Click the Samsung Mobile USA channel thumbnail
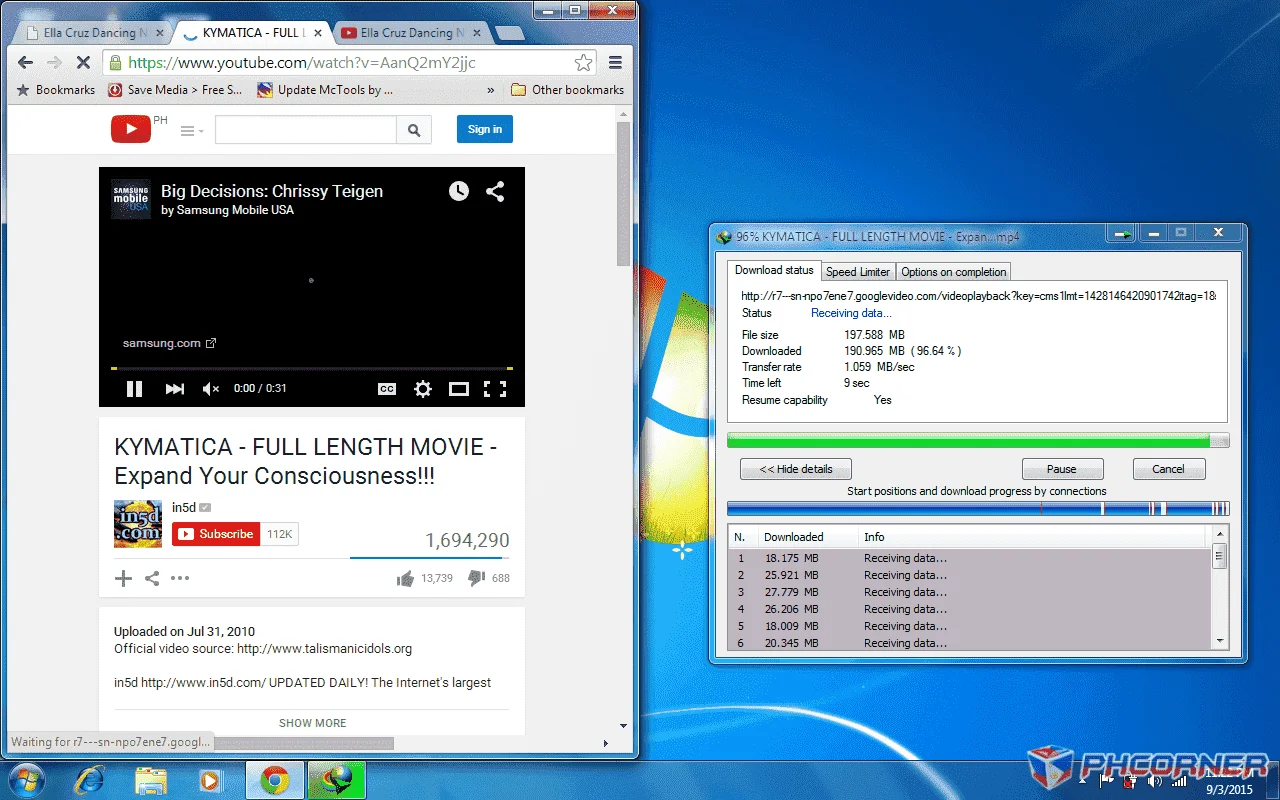The width and height of the screenshot is (1280, 800). (x=131, y=199)
